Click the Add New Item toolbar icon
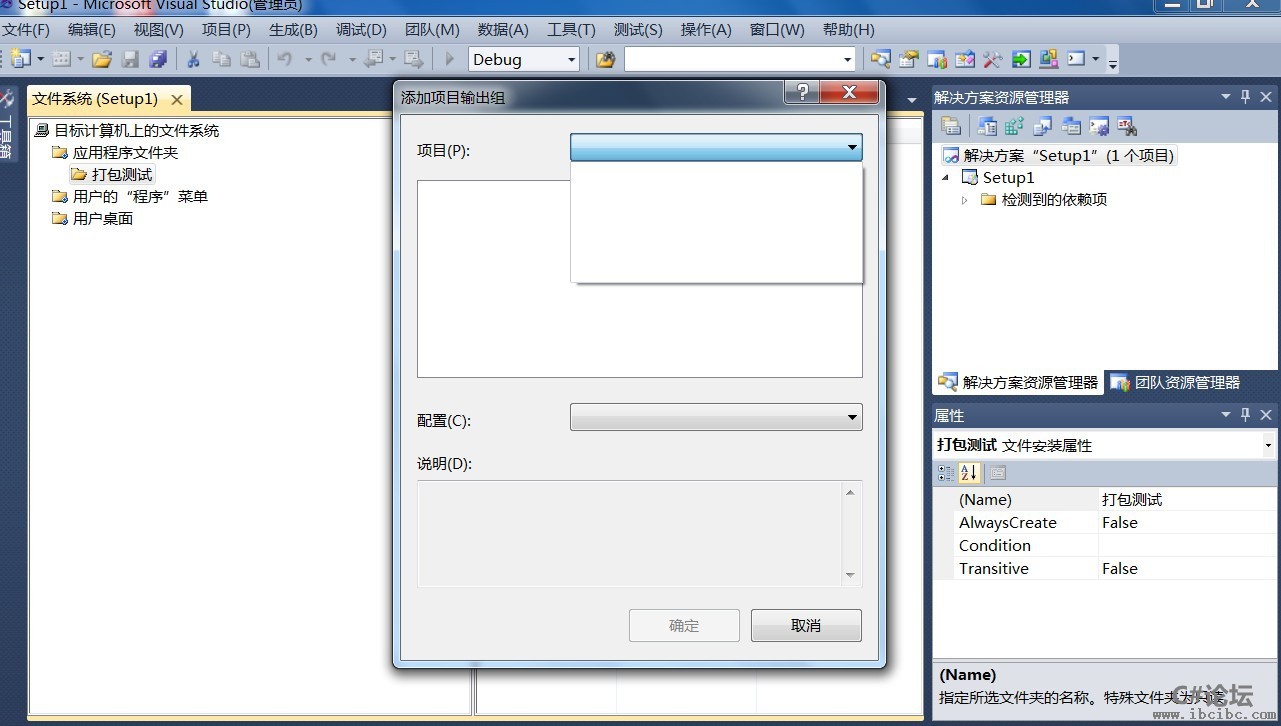 (x=61, y=59)
